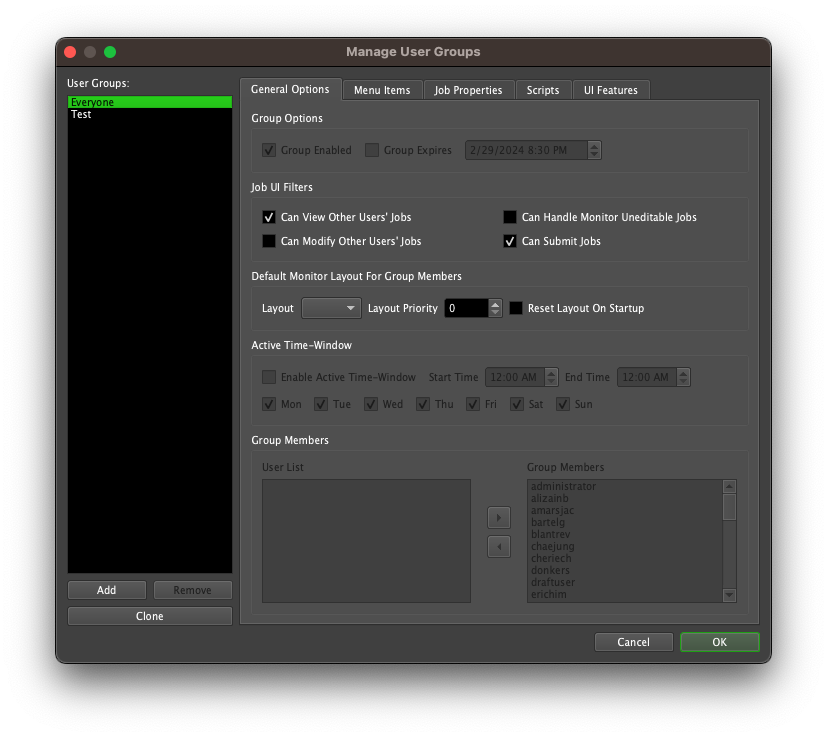827x737 pixels.
Task: Uncheck the Sat day checkbox
Action: [517, 404]
